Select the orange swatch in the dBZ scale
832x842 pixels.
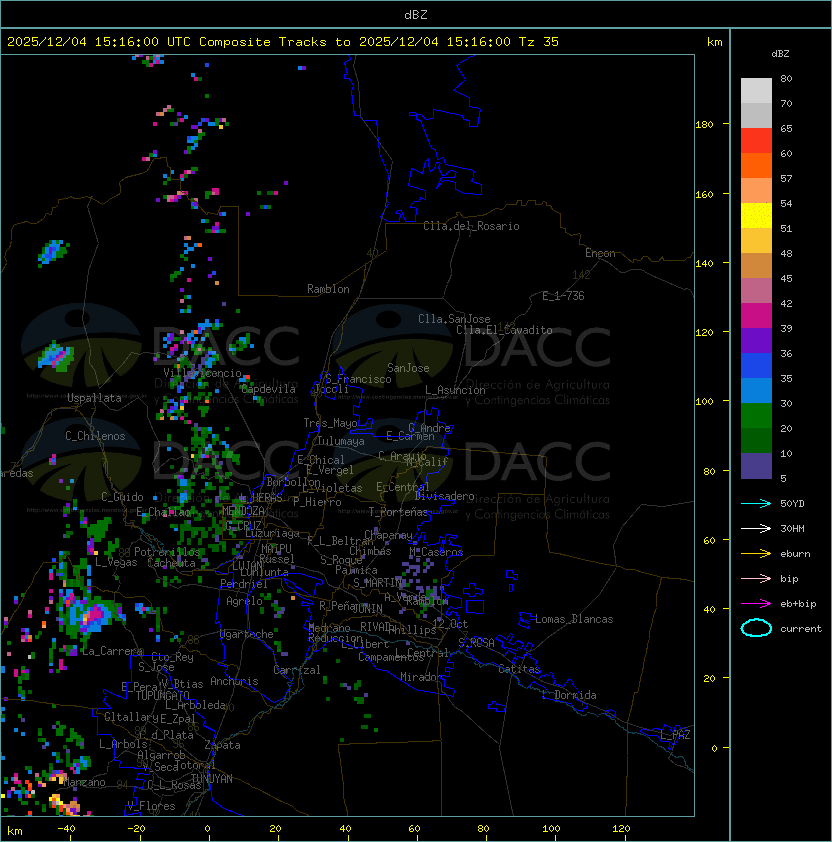pyautogui.click(x=756, y=166)
